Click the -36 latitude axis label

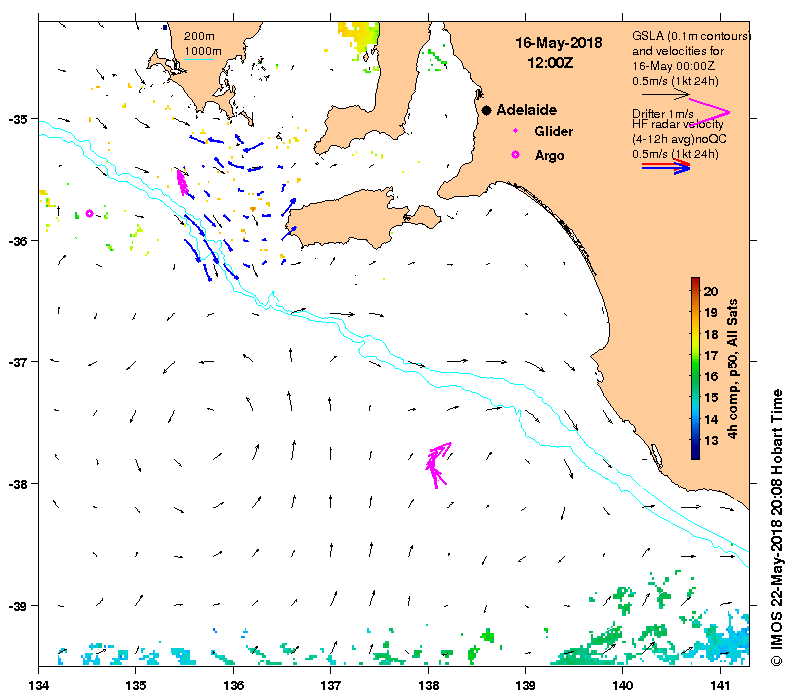coord(18,241)
